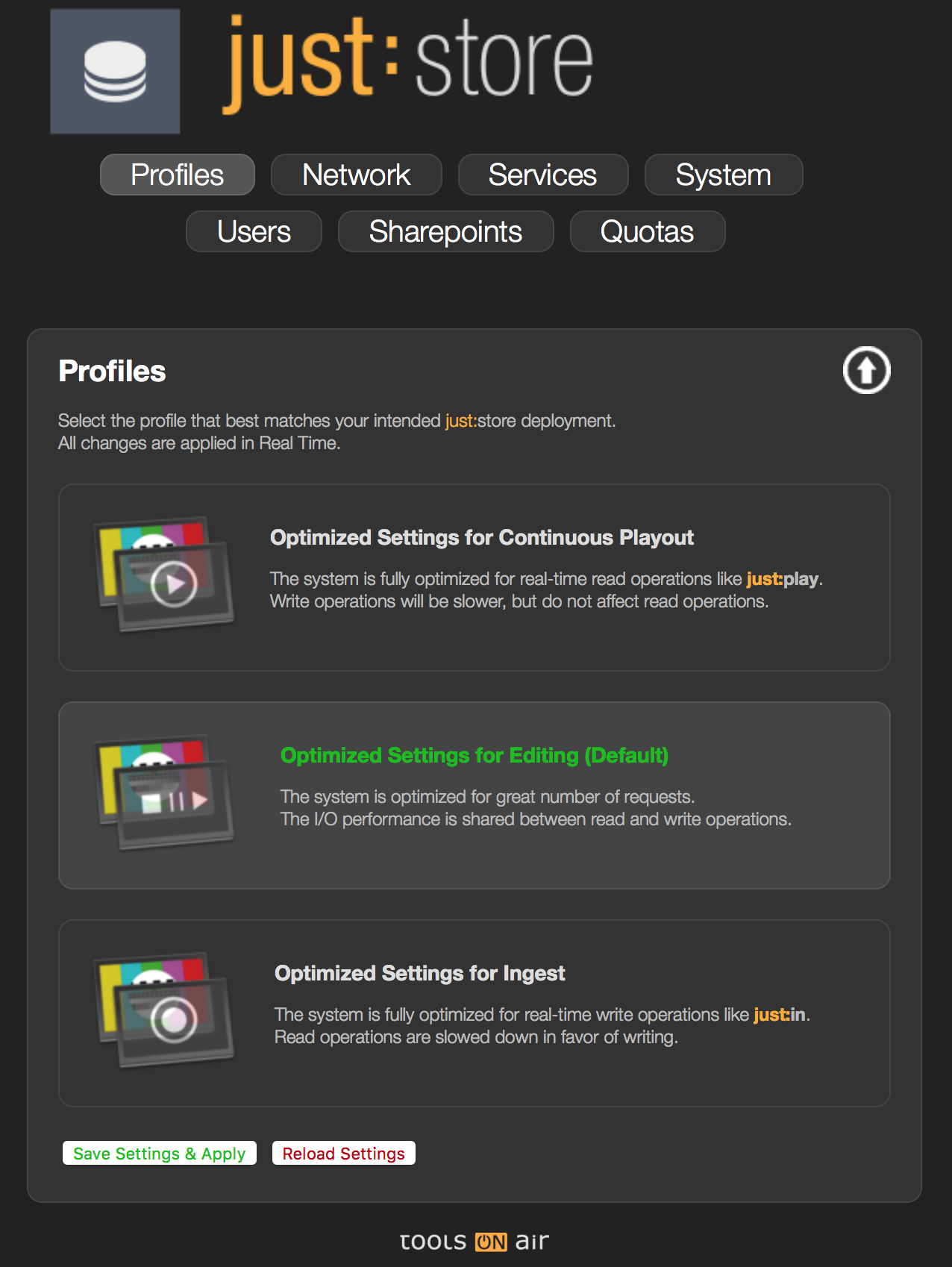This screenshot has width=952, height=1267.
Task: Open the Quotas tab
Action: [x=648, y=231]
